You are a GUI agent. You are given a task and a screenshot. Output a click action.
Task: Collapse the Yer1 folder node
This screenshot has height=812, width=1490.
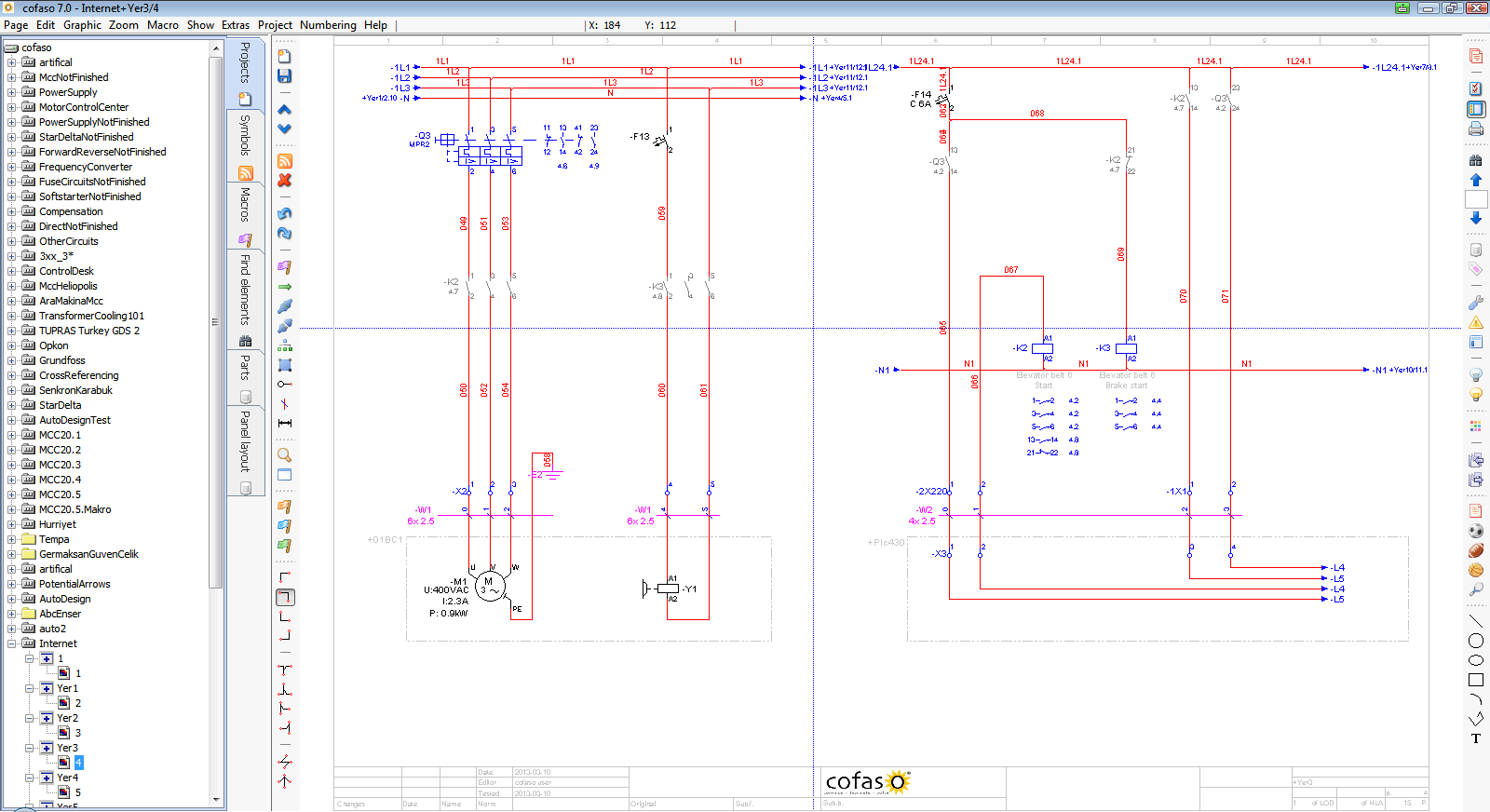click(x=30, y=688)
